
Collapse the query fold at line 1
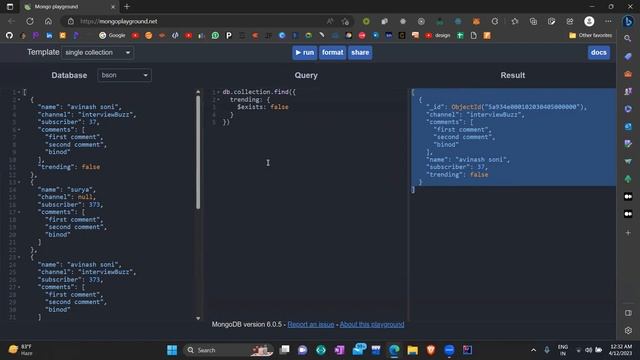click(x=218, y=92)
